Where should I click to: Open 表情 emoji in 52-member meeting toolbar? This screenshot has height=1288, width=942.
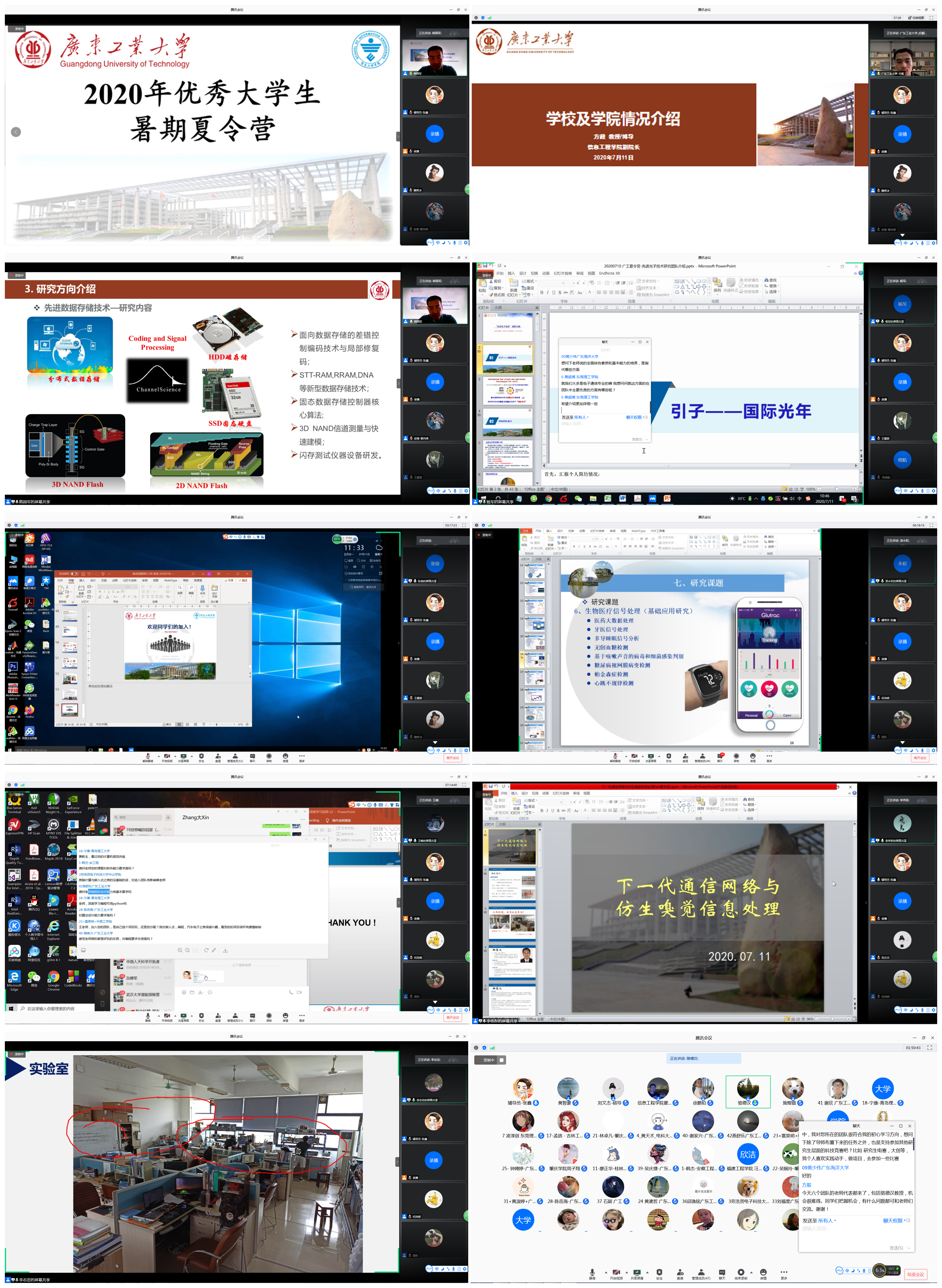286,758
